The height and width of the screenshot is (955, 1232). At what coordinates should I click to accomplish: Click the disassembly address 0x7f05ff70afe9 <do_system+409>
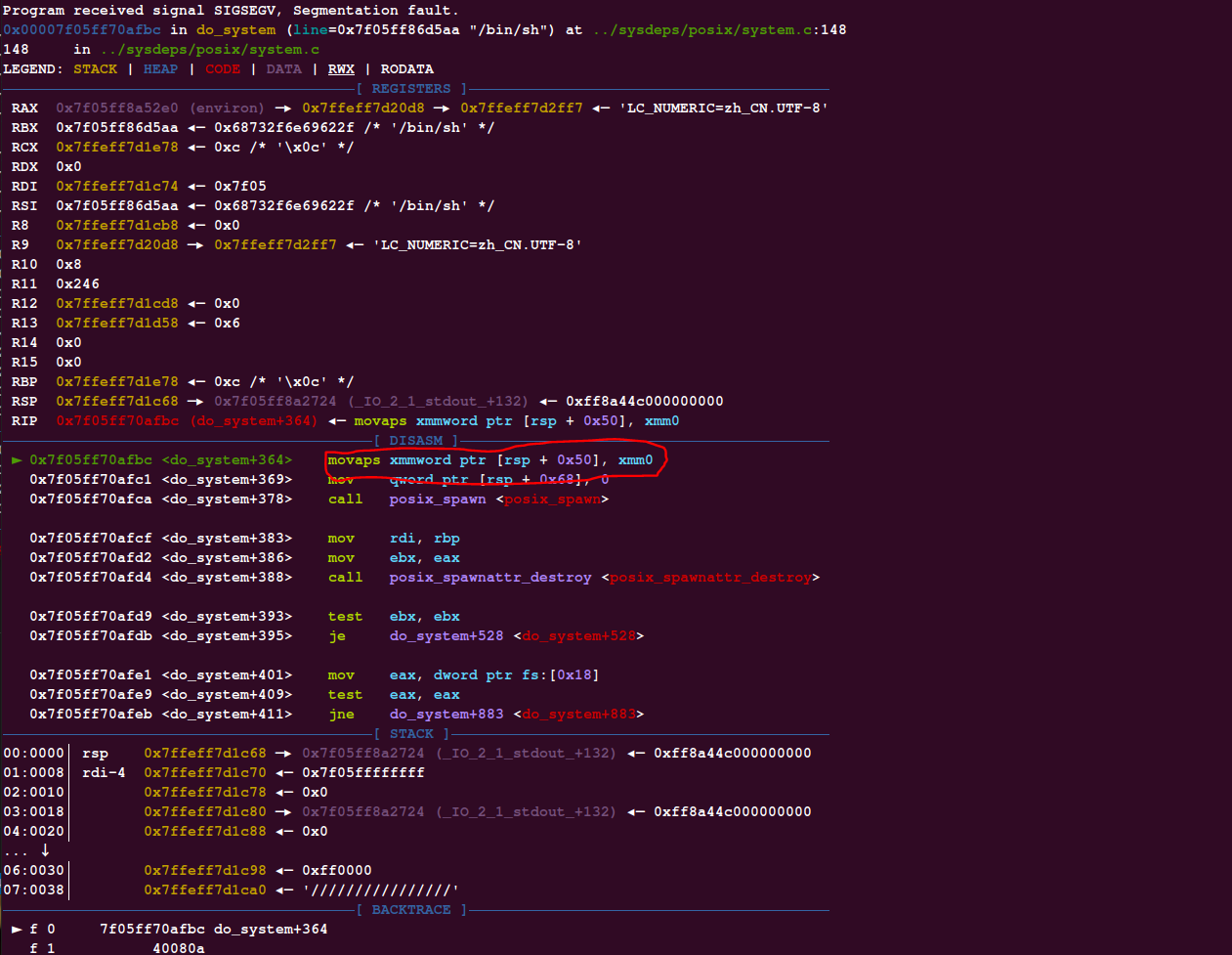click(160, 695)
